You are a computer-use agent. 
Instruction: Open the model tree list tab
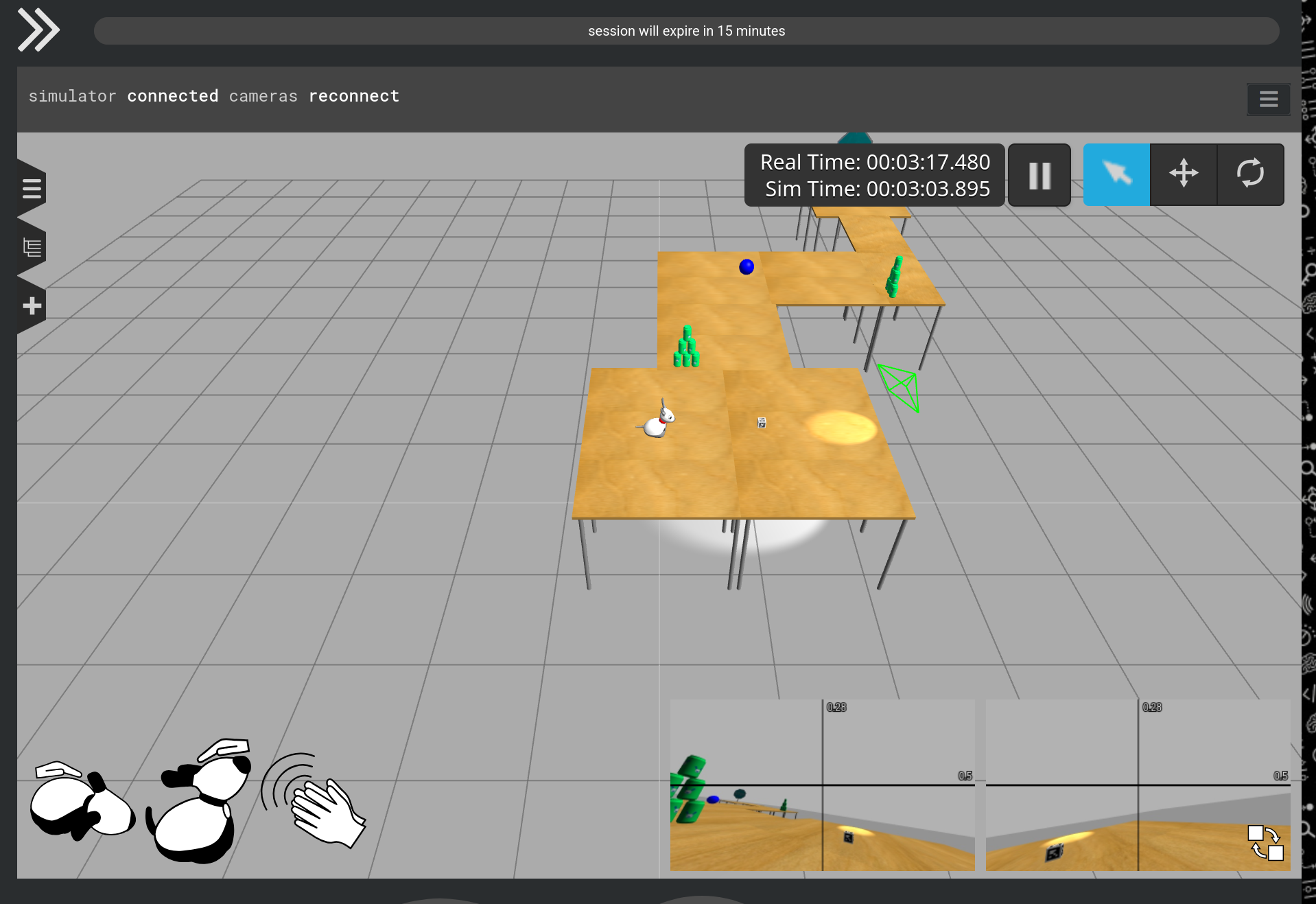(x=32, y=247)
